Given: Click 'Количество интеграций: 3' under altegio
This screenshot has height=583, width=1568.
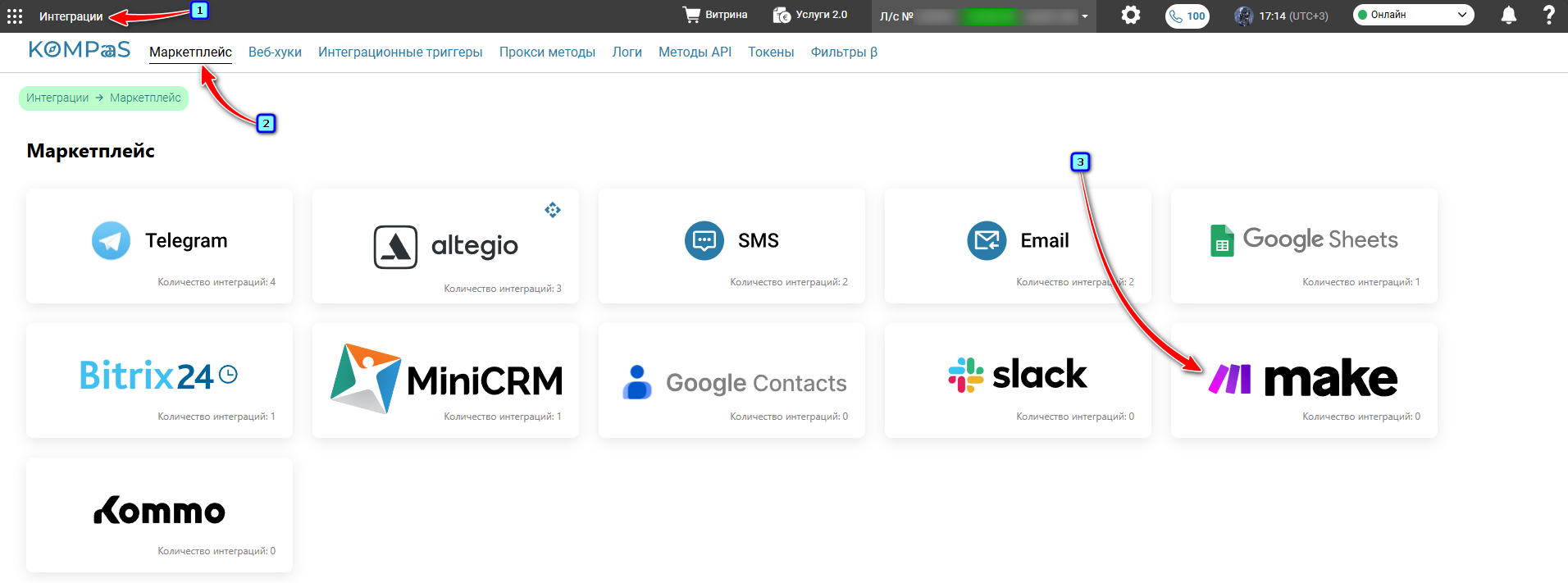Looking at the screenshot, I should (x=503, y=289).
